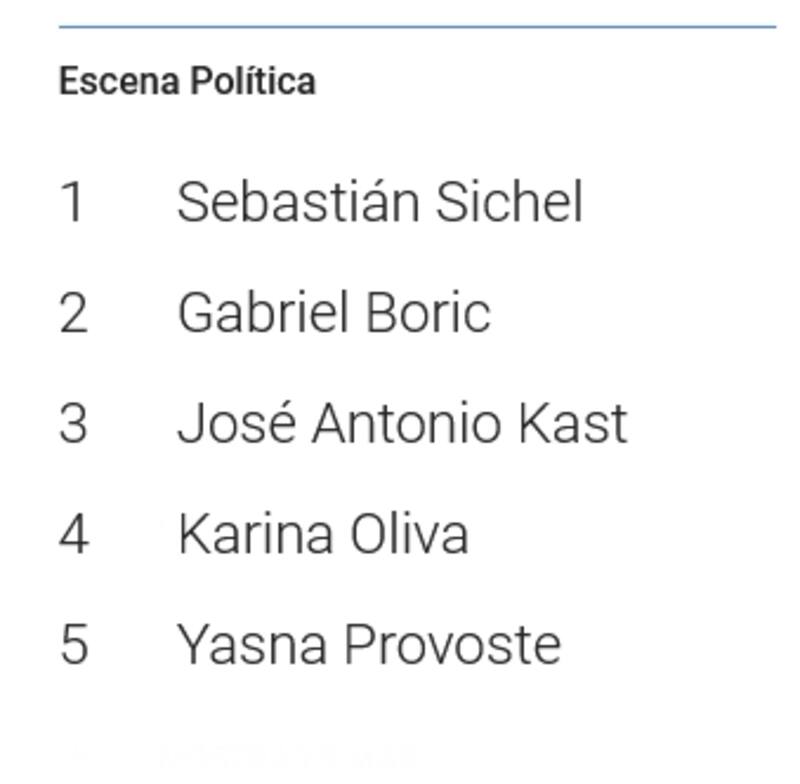Click the faded entry below Yasna Provoste

tap(290, 757)
